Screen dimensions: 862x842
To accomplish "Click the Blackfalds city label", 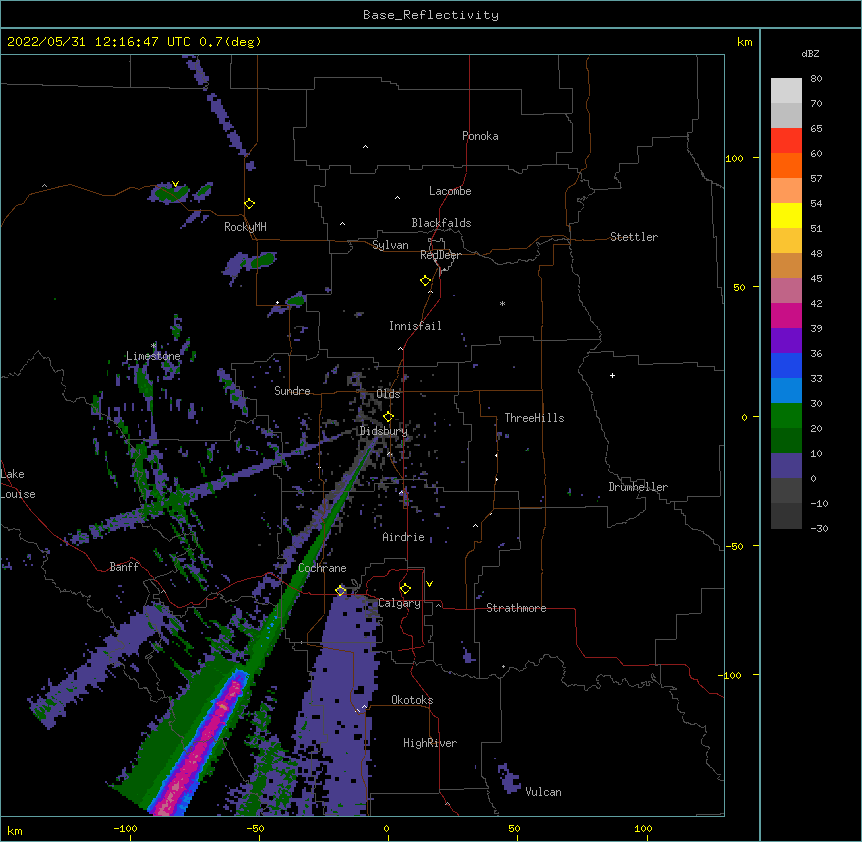I will click(441, 223).
